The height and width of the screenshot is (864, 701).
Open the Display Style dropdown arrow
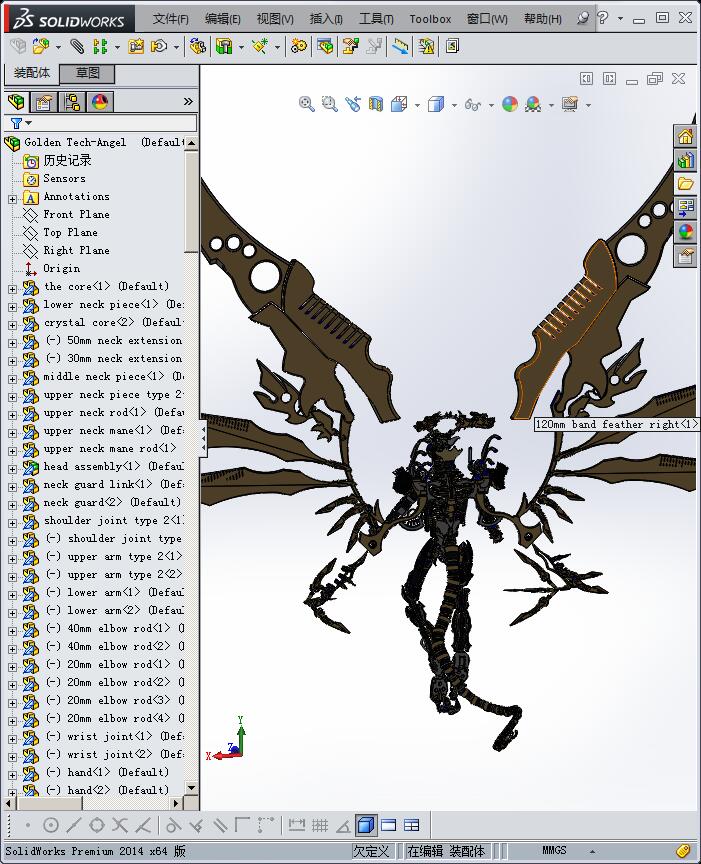454,105
